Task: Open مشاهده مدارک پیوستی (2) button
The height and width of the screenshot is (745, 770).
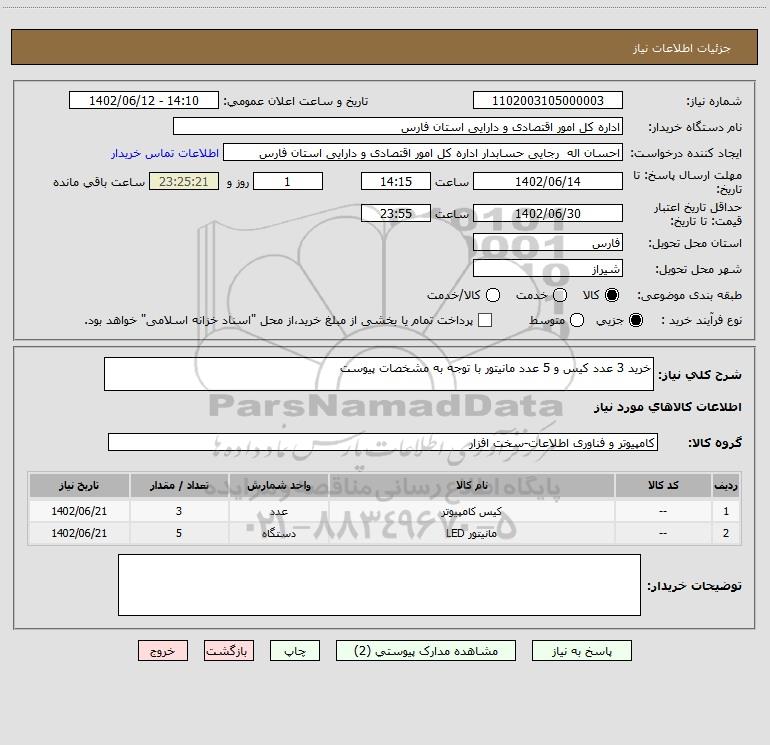Action: [x=426, y=651]
